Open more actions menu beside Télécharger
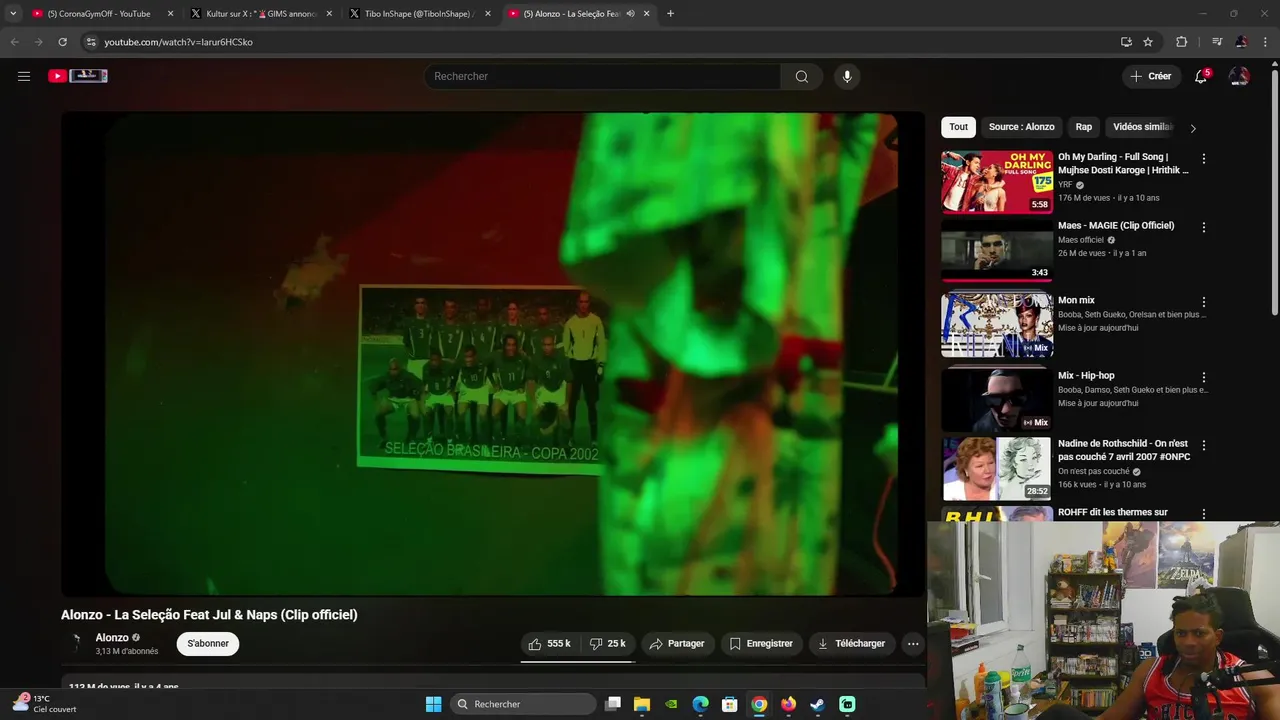1280x720 pixels. [x=913, y=644]
